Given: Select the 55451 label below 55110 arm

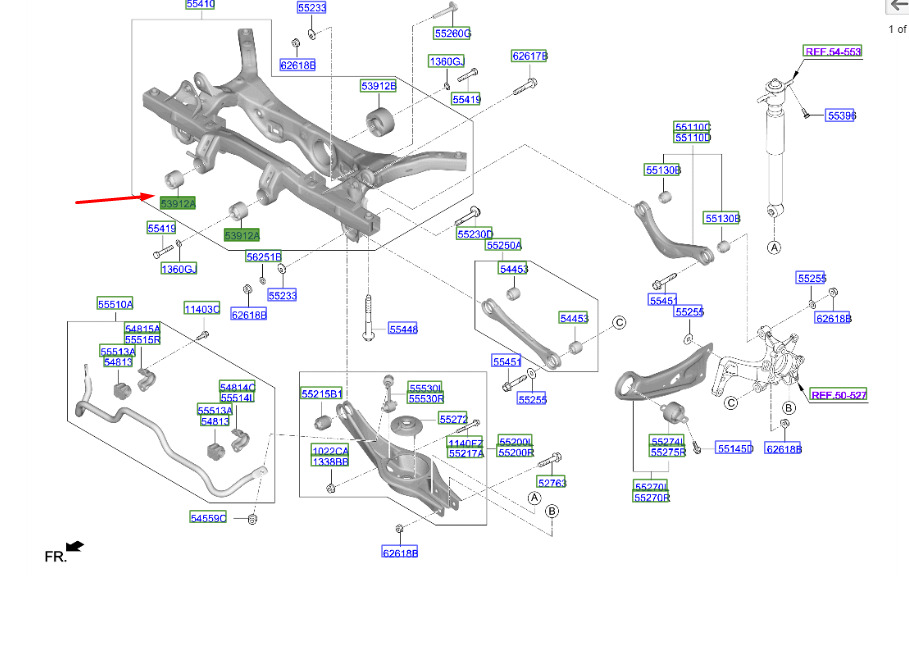Looking at the screenshot, I should point(663,300).
